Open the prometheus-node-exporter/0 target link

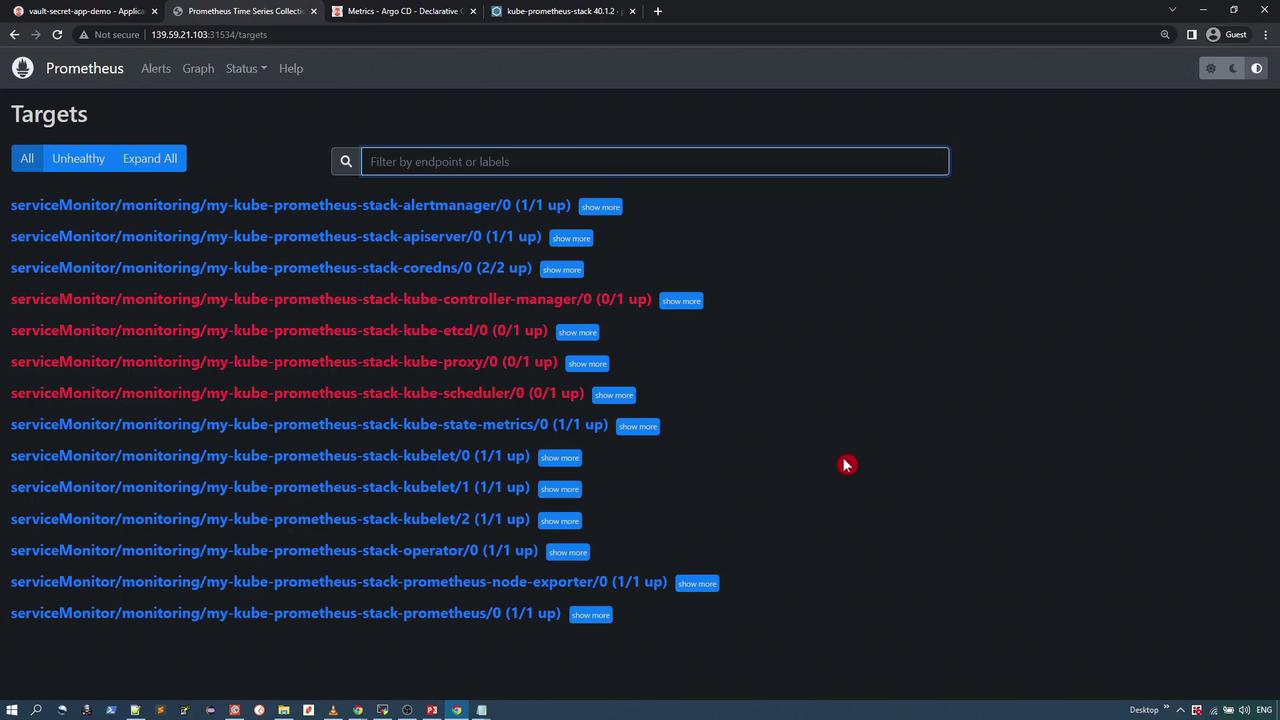[339, 582]
